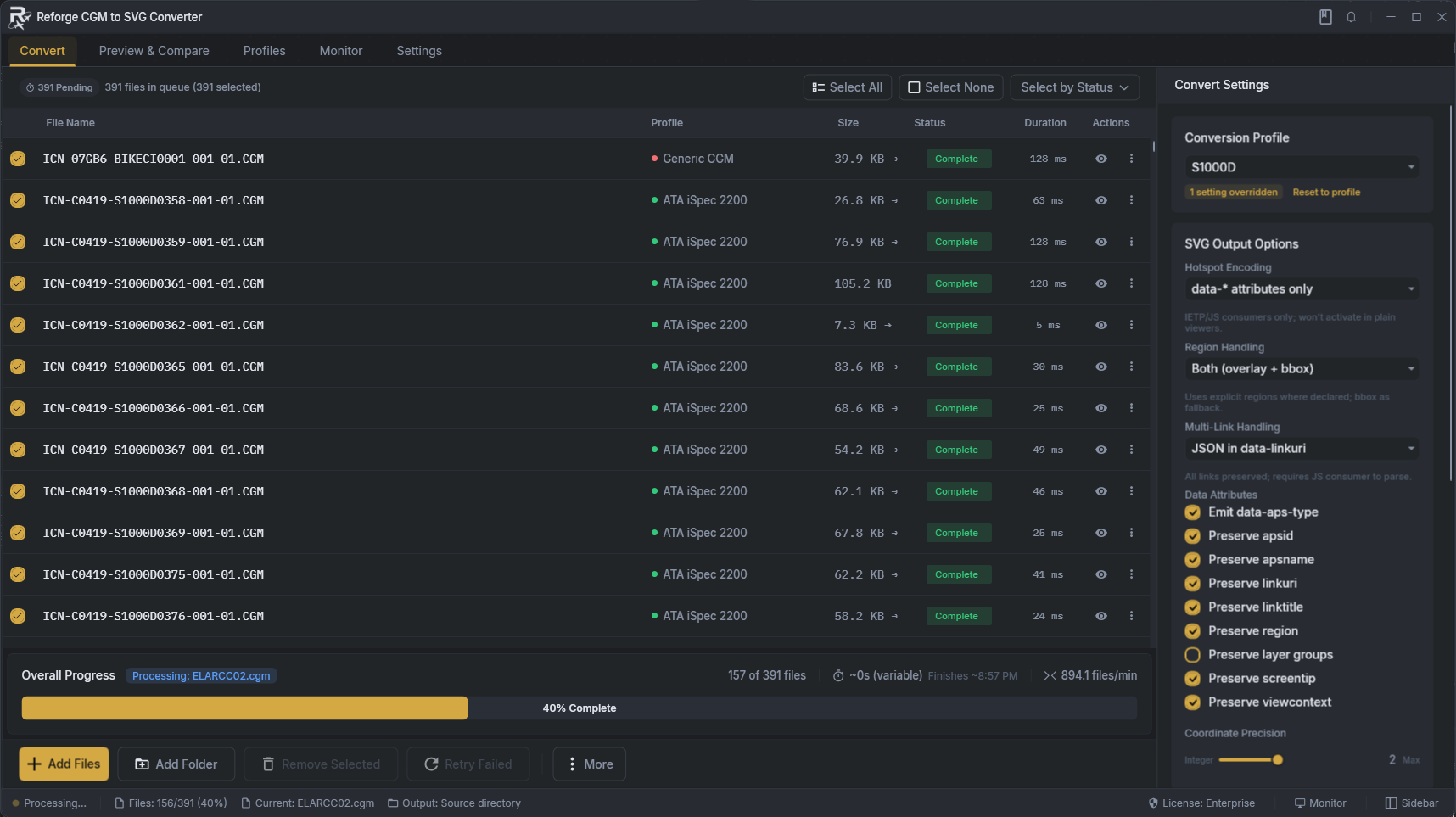Deselect the ICN-07GB6-BIKECI0001 file checkbox
This screenshot has width=1456, height=817.
coord(18,159)
